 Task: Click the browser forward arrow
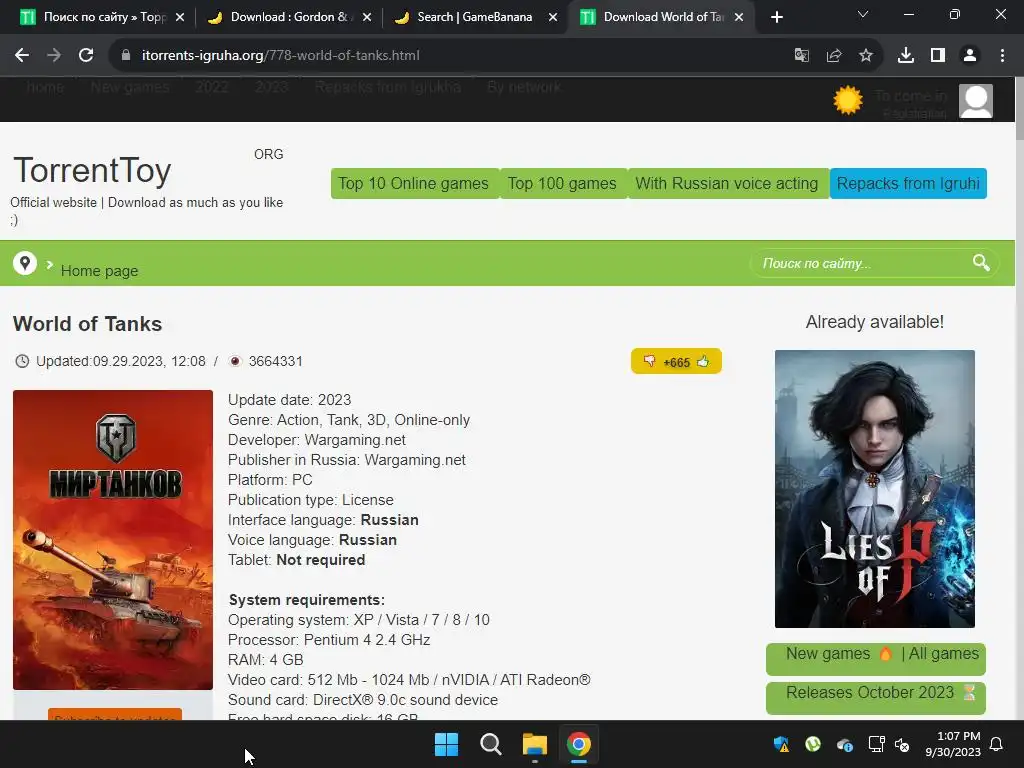pos(54,56)
